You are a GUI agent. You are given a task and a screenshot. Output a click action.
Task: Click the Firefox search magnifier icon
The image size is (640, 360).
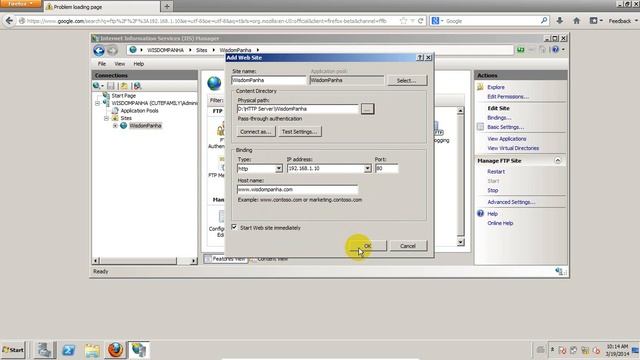[x=544, y=20]
